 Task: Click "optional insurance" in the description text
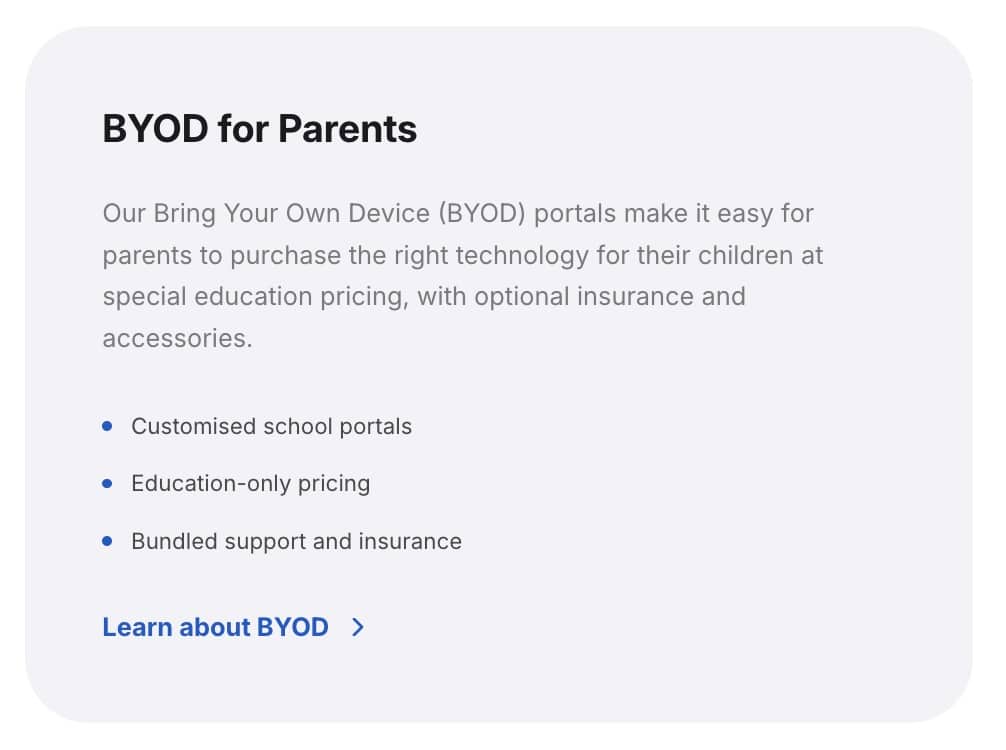(x=586, y=297)
